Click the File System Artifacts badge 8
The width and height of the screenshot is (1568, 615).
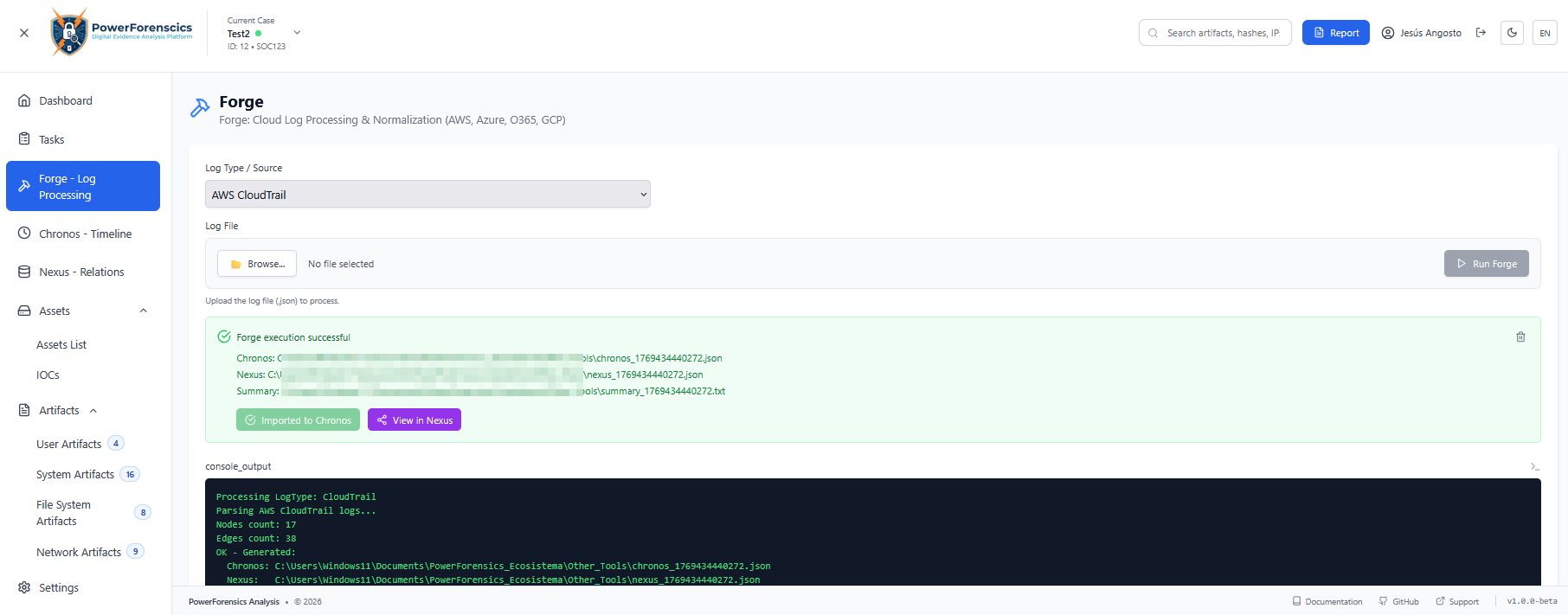coord(143,512)
